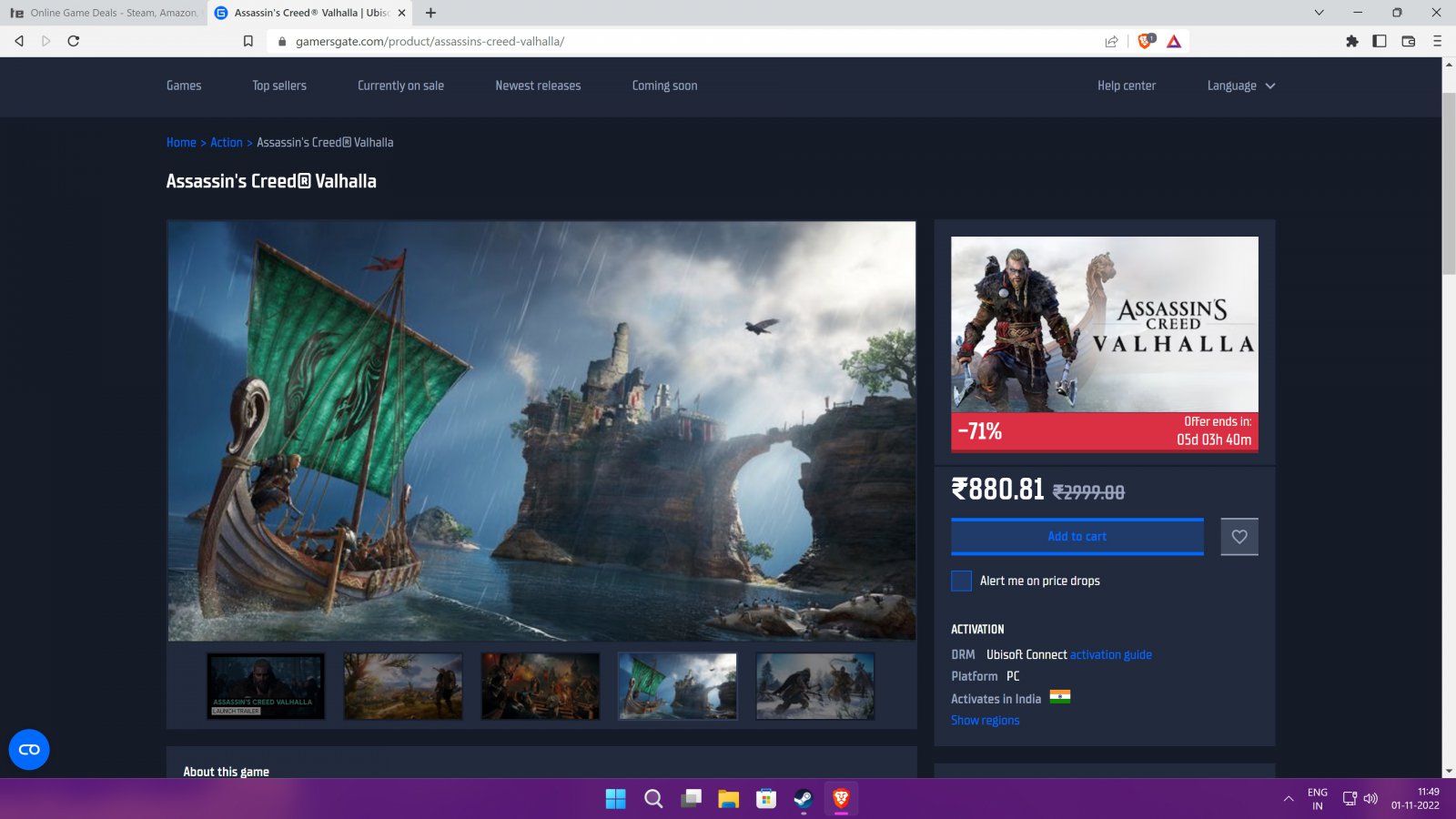Open the activation guide link
The image size is (1456, 819).
pos(1111,655)
